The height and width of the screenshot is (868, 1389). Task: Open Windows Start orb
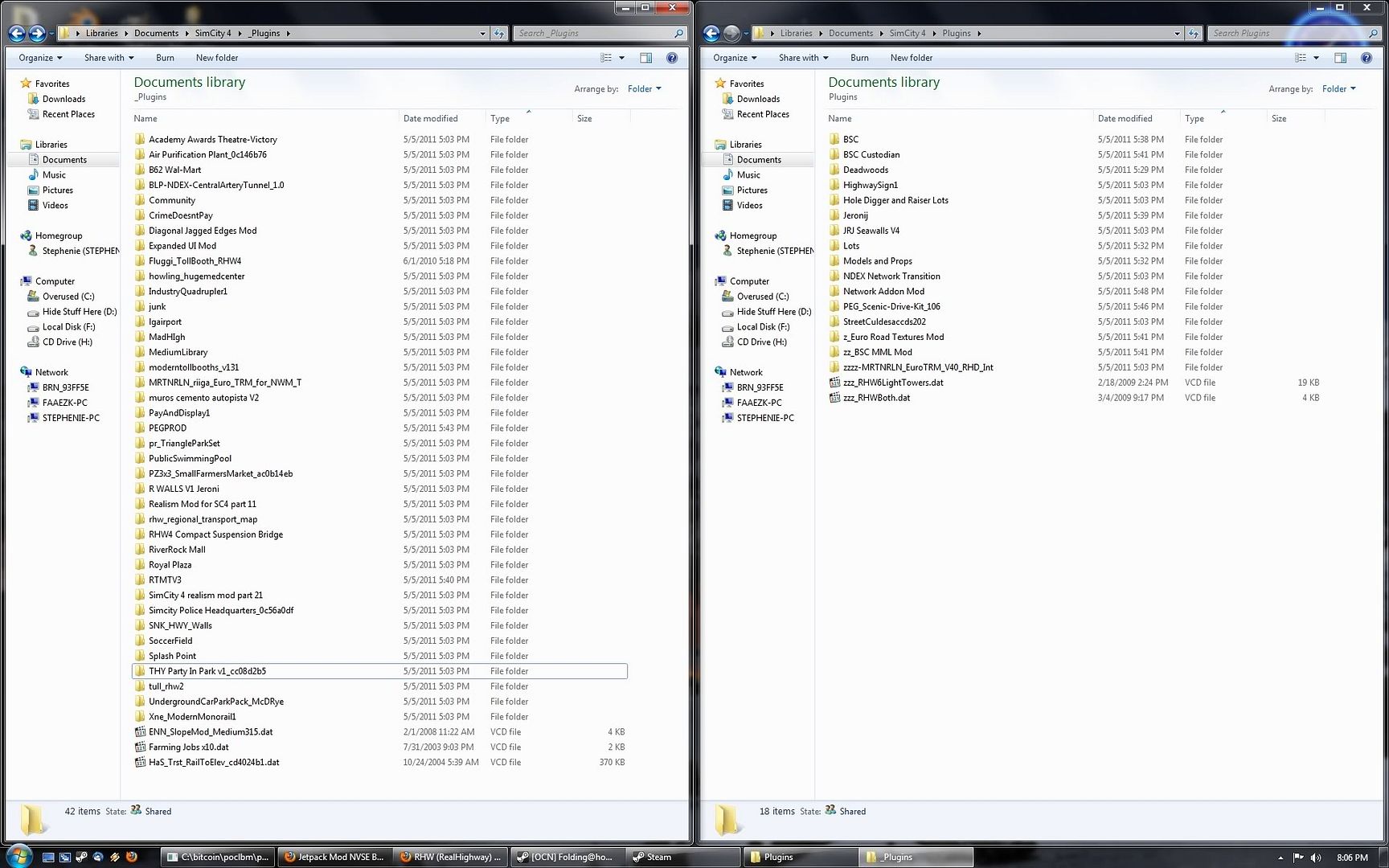coord(18,856)
